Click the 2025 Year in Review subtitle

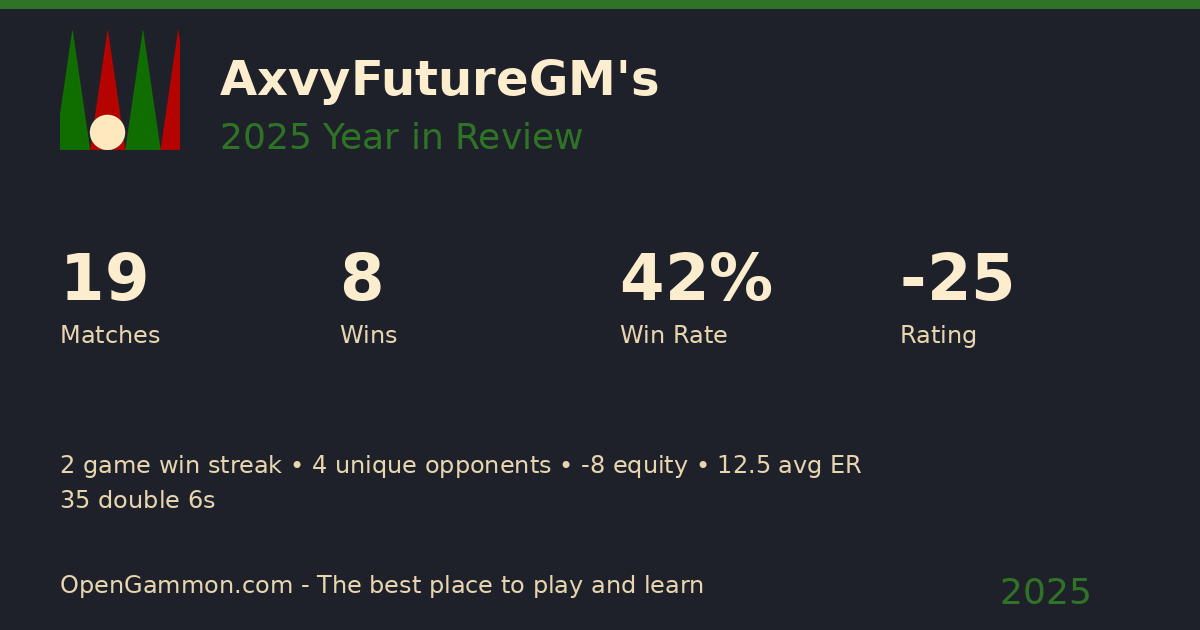click(401, 138)
